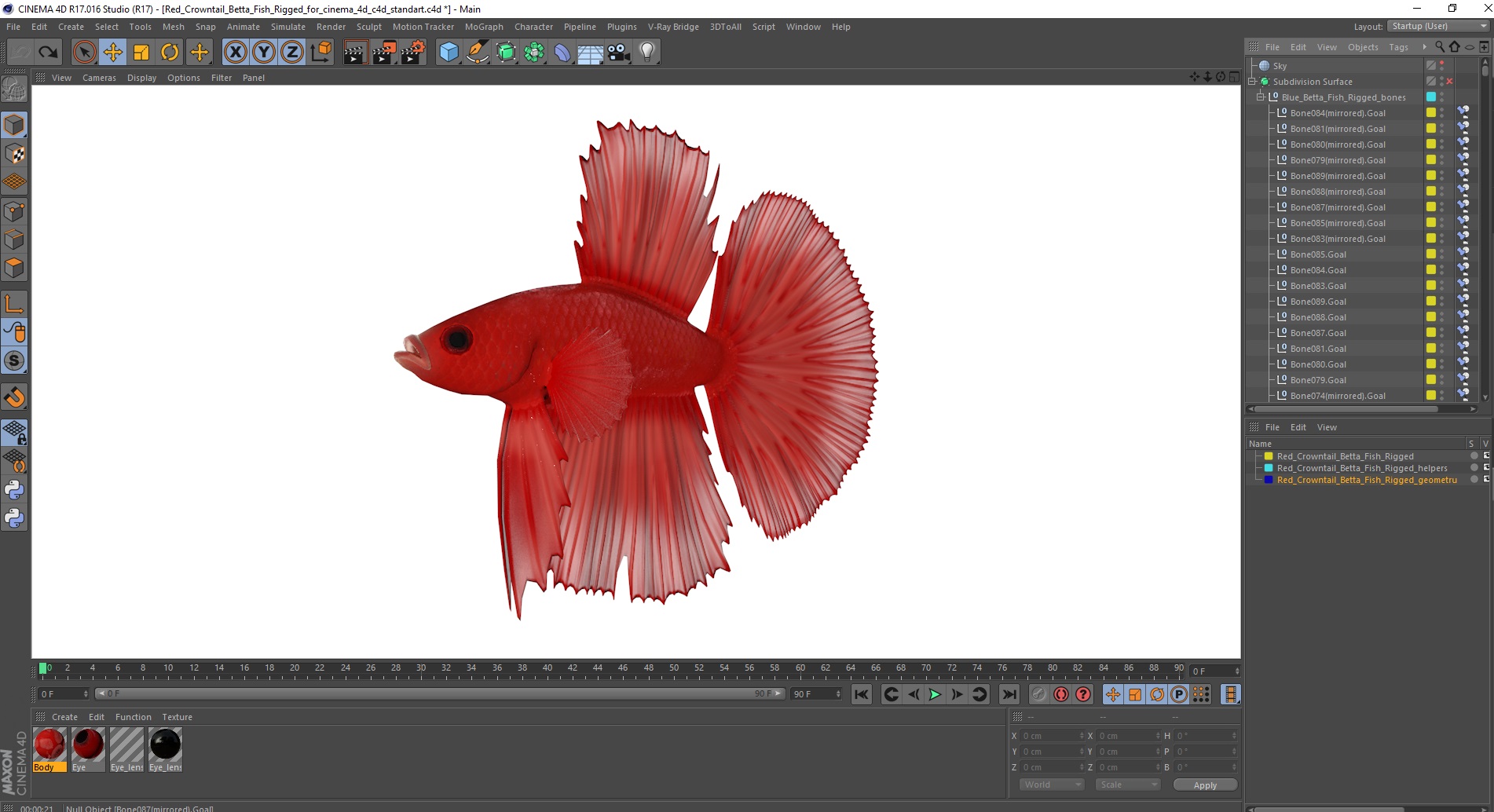
Task: Open the viewport Cameras menu
Action: tap(99, 78)
